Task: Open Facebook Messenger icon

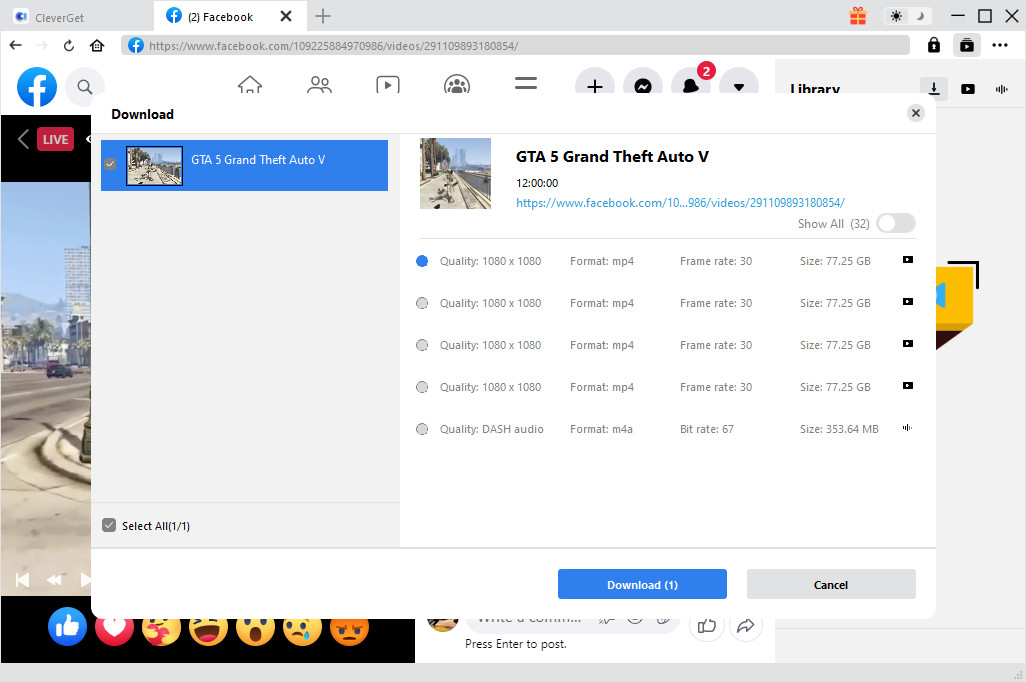Action: coord(643,86)
